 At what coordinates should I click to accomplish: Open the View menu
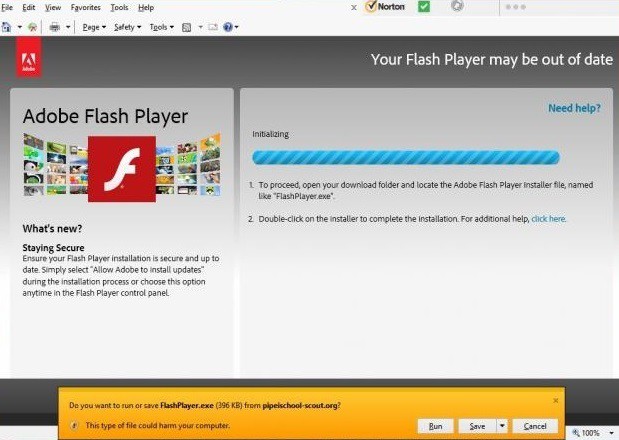tap(53, 7)
